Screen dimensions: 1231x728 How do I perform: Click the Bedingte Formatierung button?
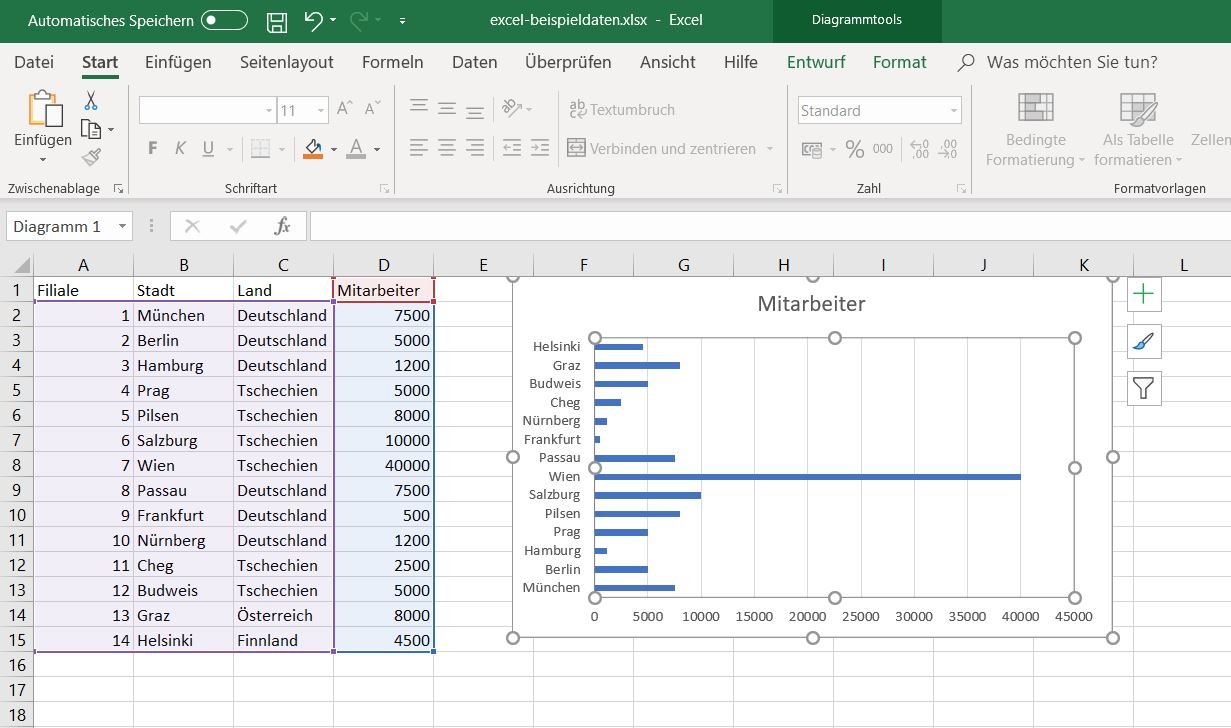[x=1035, y=130]
